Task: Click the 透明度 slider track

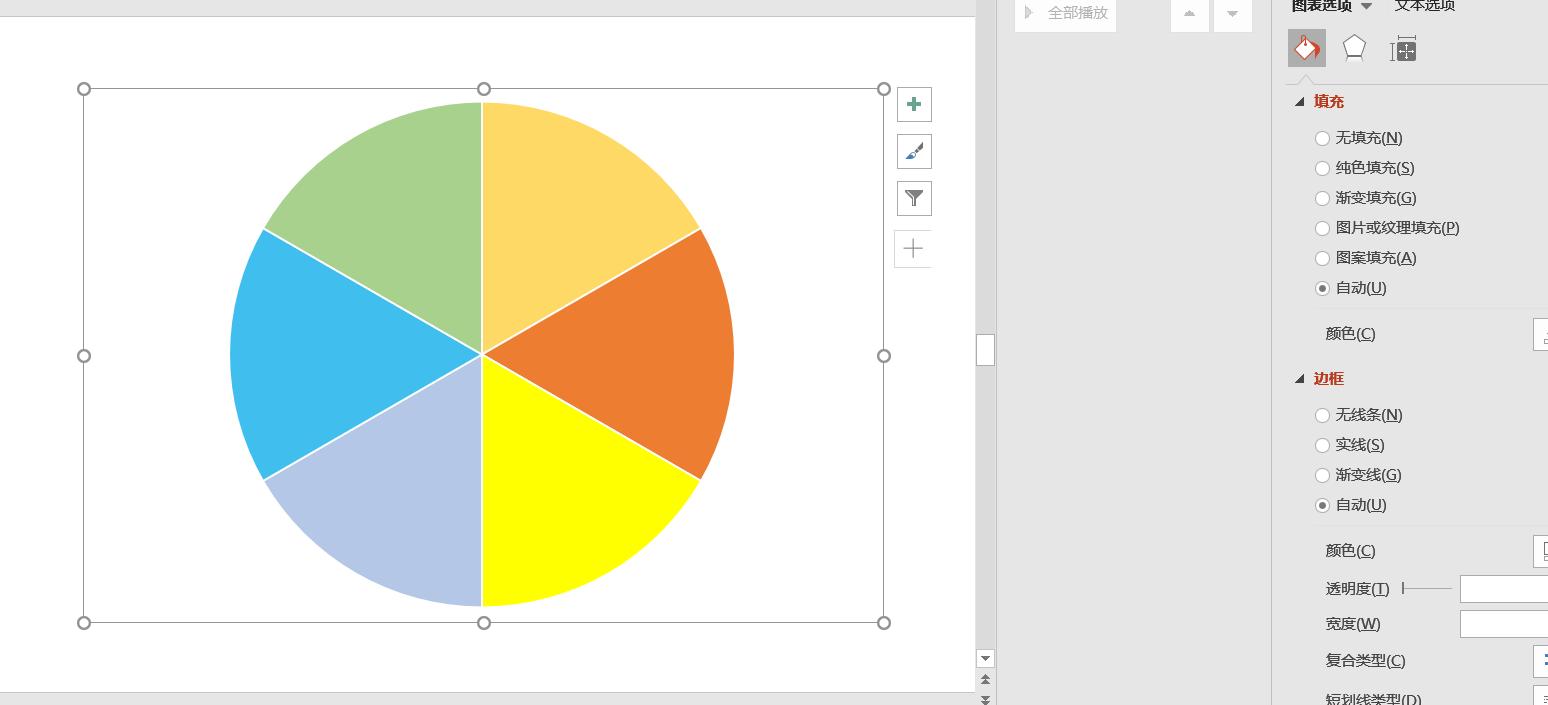Action: (1427, 588)
